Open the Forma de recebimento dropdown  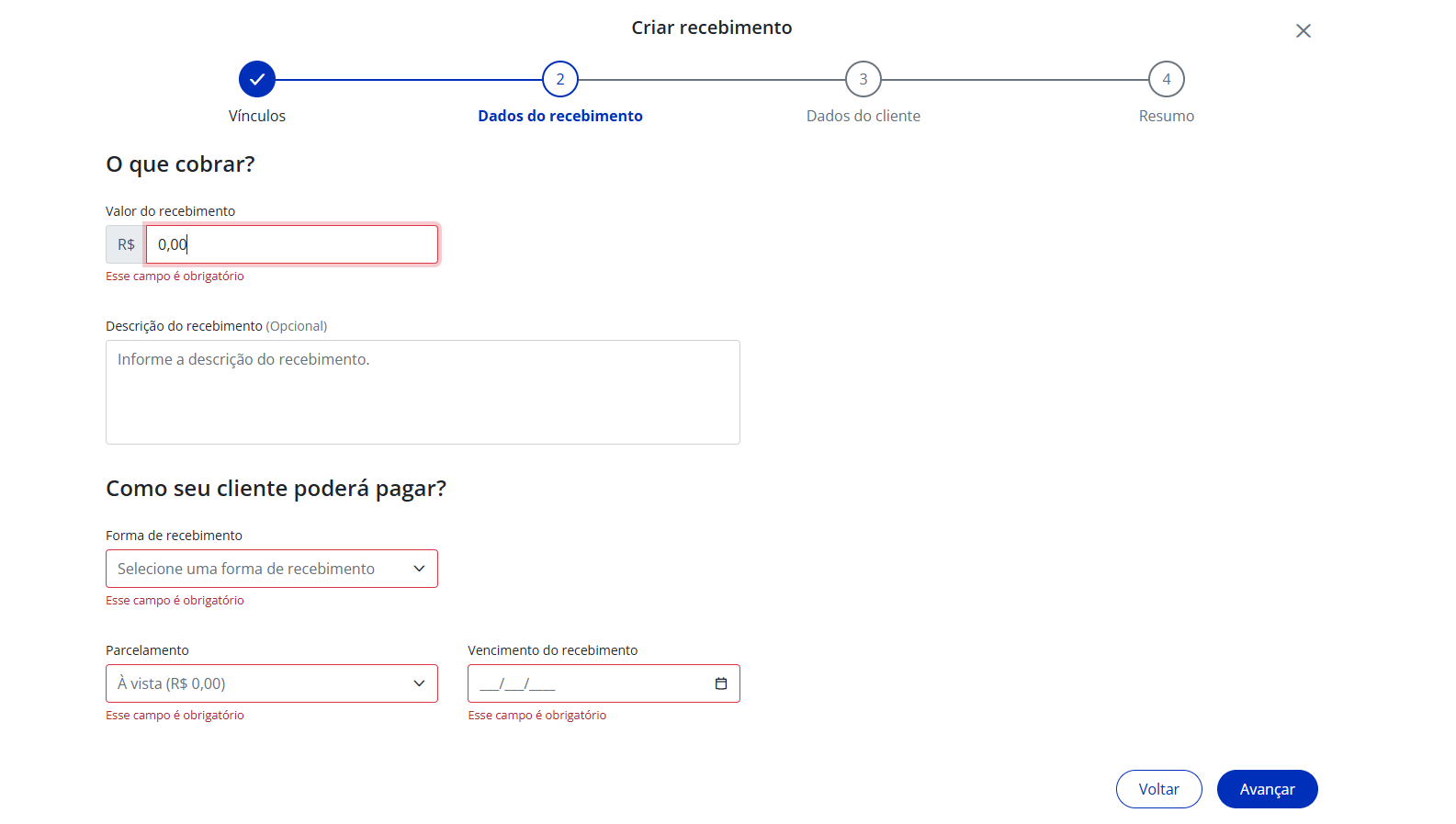(x=272, y=569)
